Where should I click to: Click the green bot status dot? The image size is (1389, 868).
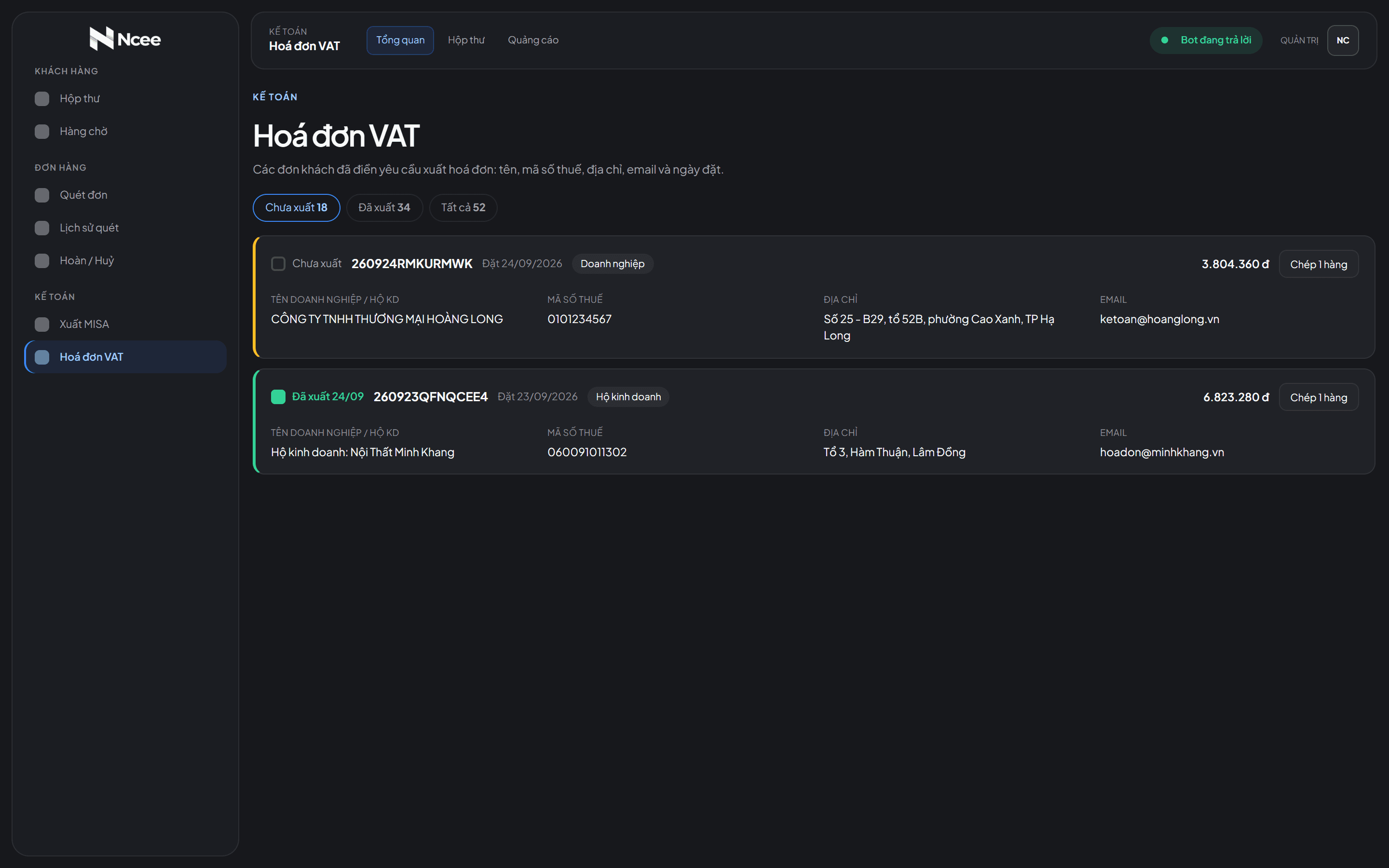[x=1165, y=40]
